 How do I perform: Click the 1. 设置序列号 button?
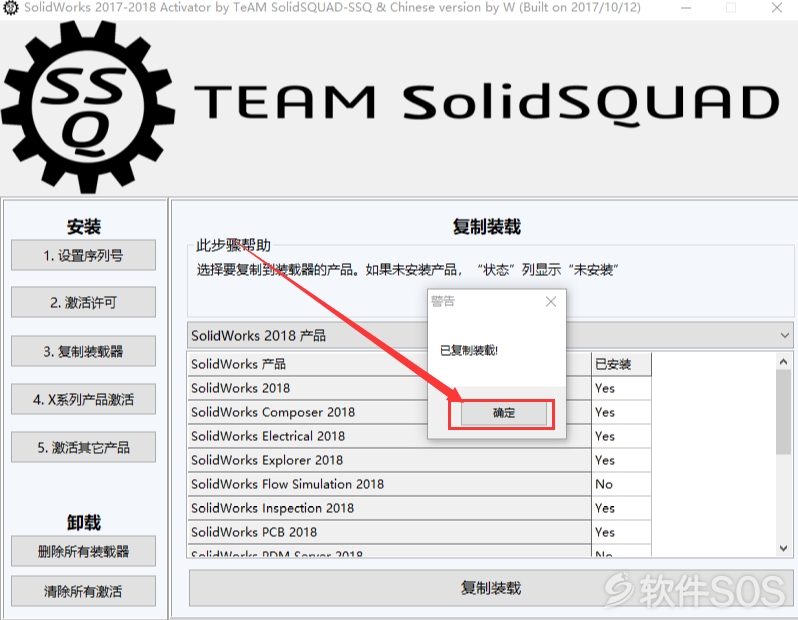coord(83,256)
